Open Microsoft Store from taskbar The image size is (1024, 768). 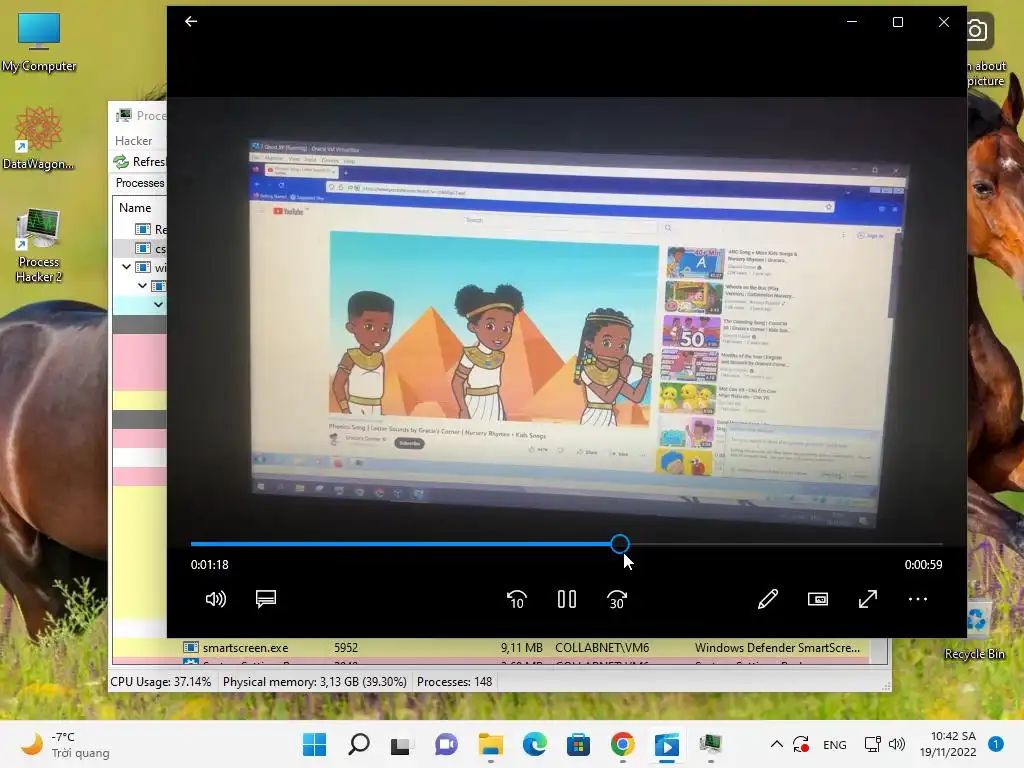click(578, 744)
